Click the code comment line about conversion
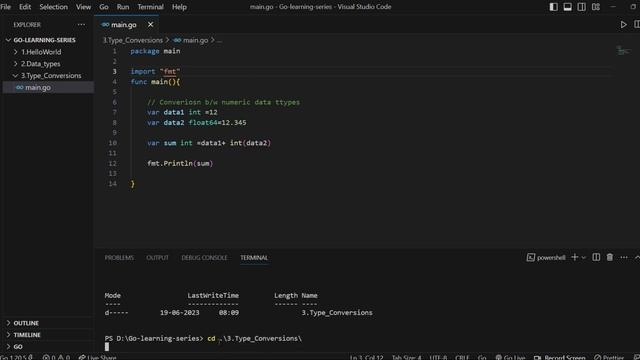 coord(223,102)
